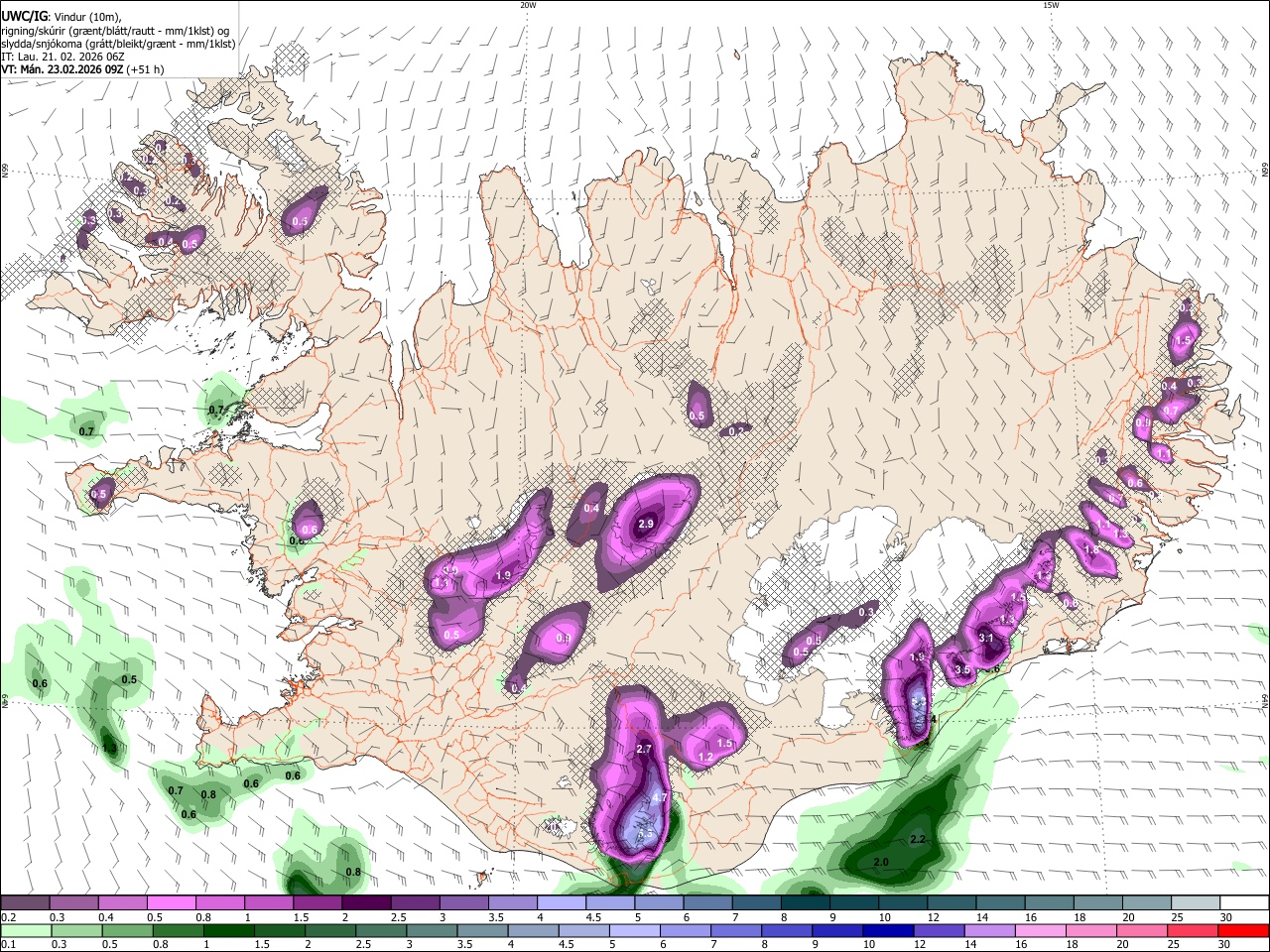Image resolution: width=1270 pixels, height=952 pixels.
Task: Click the lightest green 0.1 rain legend swatch
Action: (x=25, y=930)
